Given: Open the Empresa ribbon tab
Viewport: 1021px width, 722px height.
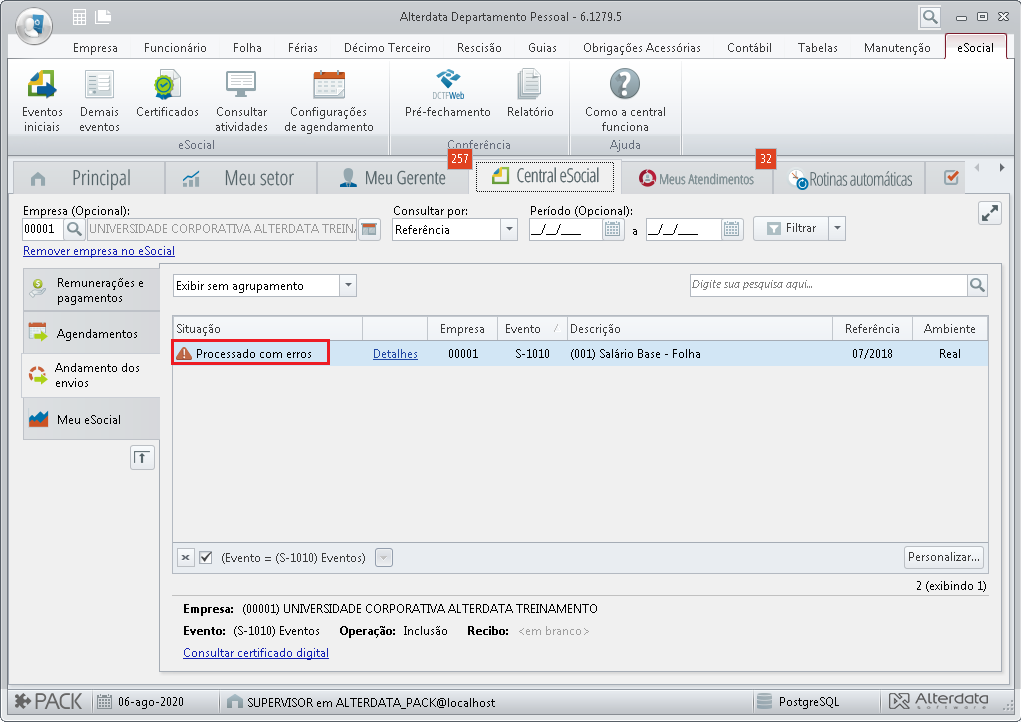Looking at the screenshot, I should [95, 48].
